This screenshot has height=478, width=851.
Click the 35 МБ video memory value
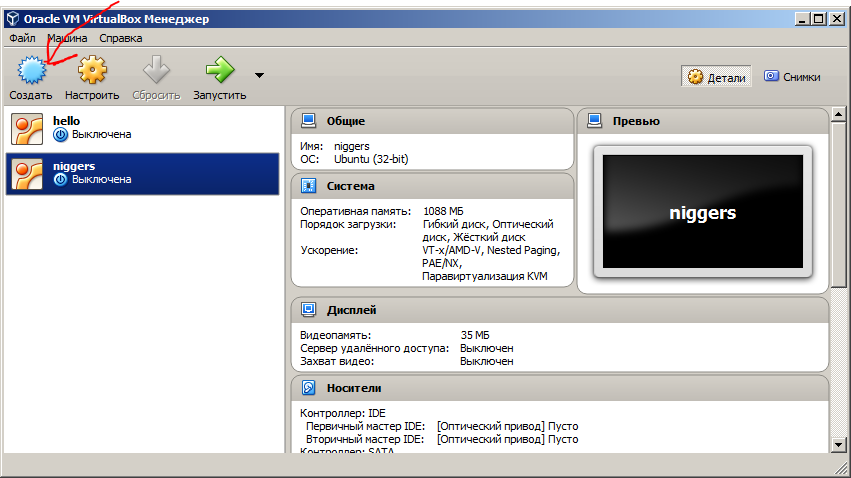(475, 335)
